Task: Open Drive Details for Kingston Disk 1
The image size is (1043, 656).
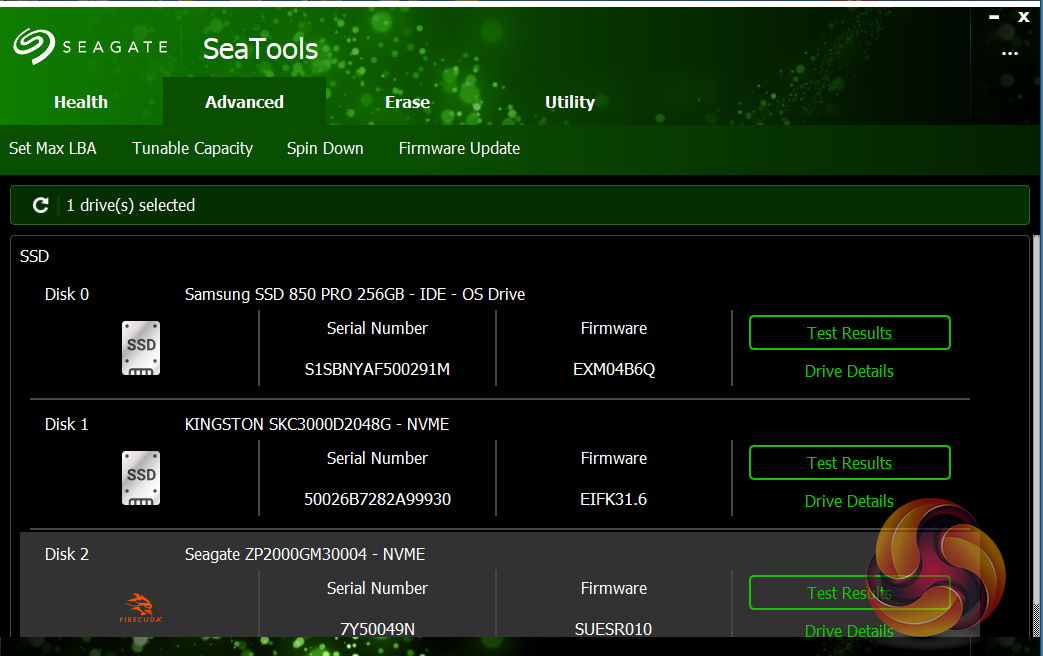Action: tap(849, 501)
